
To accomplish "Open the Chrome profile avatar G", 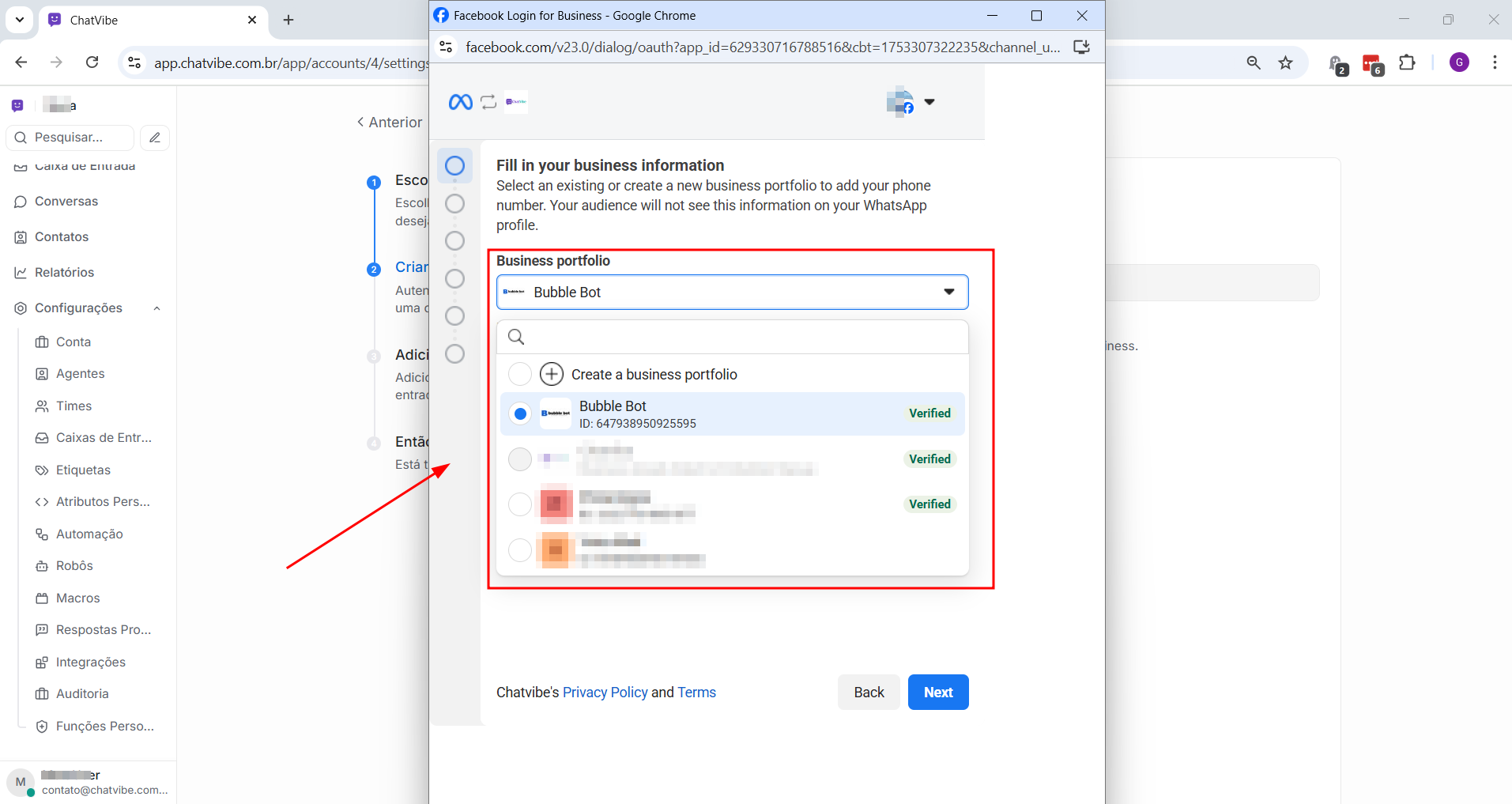I will click(x=1460, y=62).
